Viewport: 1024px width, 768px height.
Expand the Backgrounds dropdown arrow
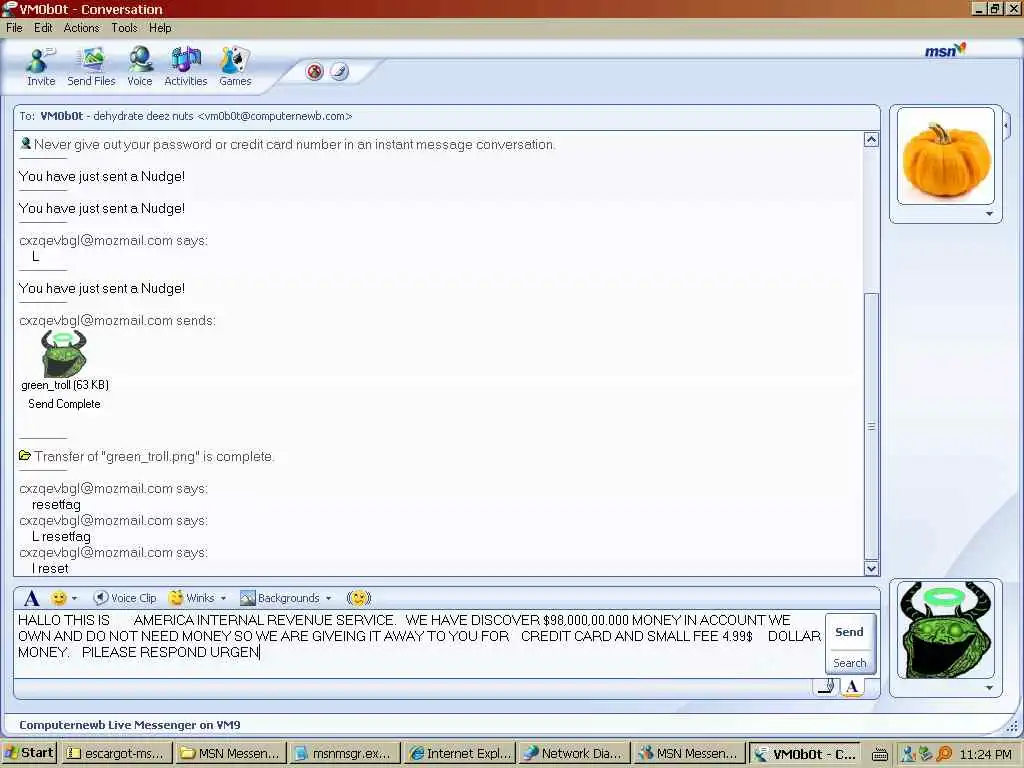[x=328, y=598]
